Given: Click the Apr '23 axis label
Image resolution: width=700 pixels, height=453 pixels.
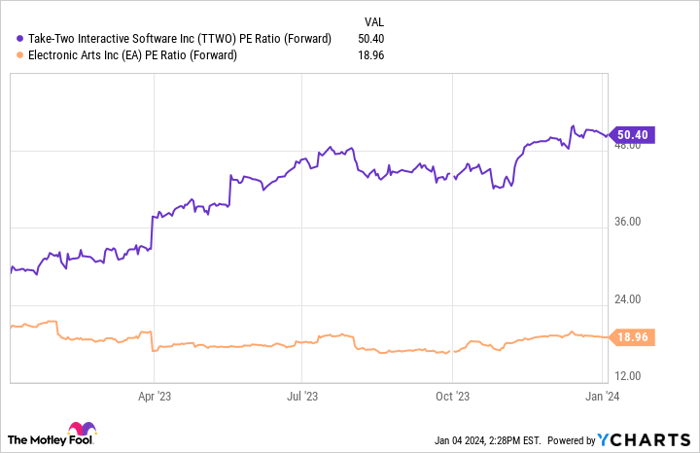Looking at the screenshot, I should point(155,395).
